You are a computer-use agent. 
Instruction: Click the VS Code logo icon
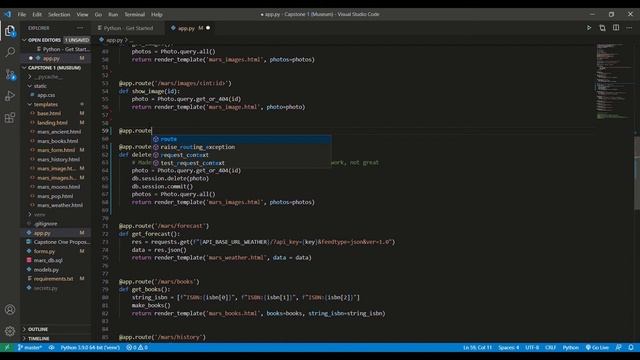click(8, 14)
